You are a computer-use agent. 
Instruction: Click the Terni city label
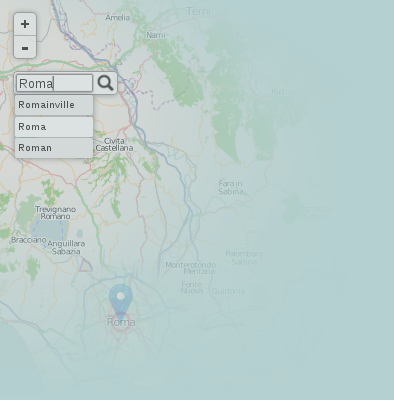(x=198, y=11)
